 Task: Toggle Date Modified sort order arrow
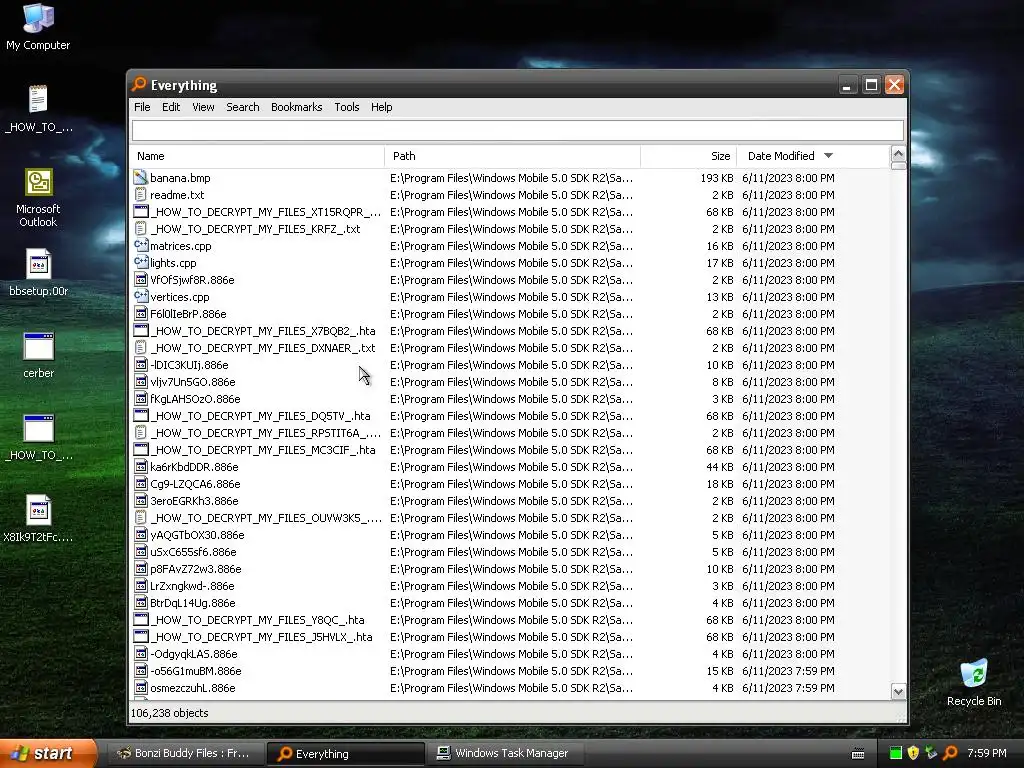point(828,156)
